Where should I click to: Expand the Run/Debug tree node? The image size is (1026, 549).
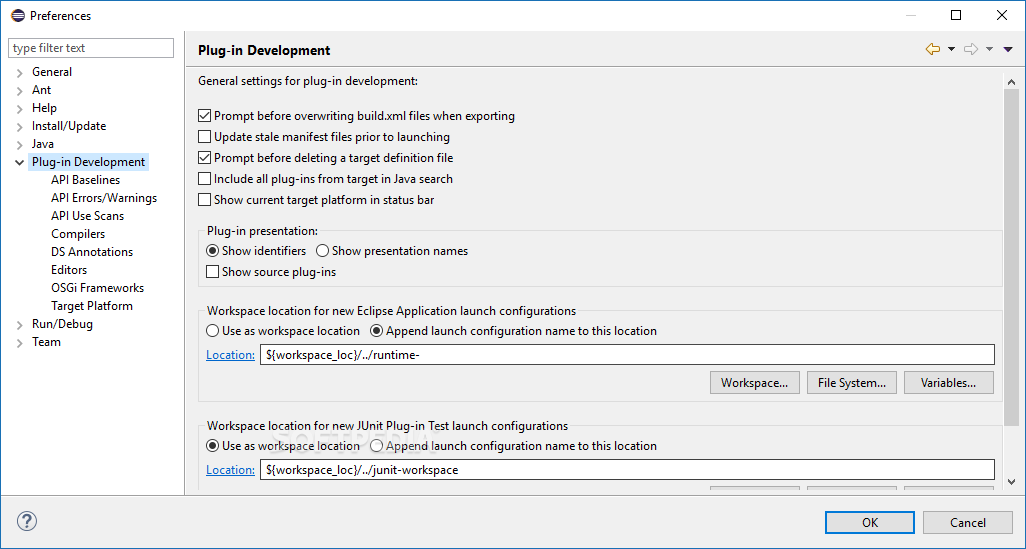(20, 325)
